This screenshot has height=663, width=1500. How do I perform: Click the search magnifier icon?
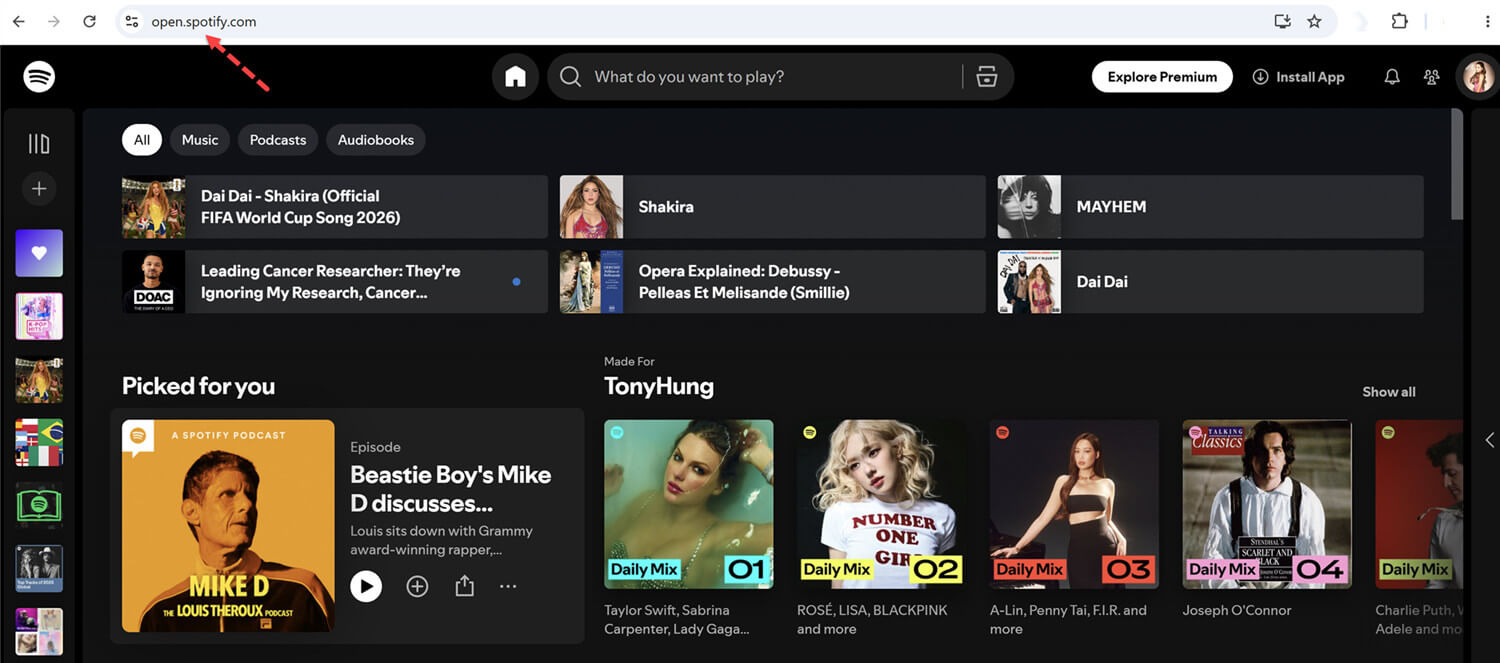point(570,77)
